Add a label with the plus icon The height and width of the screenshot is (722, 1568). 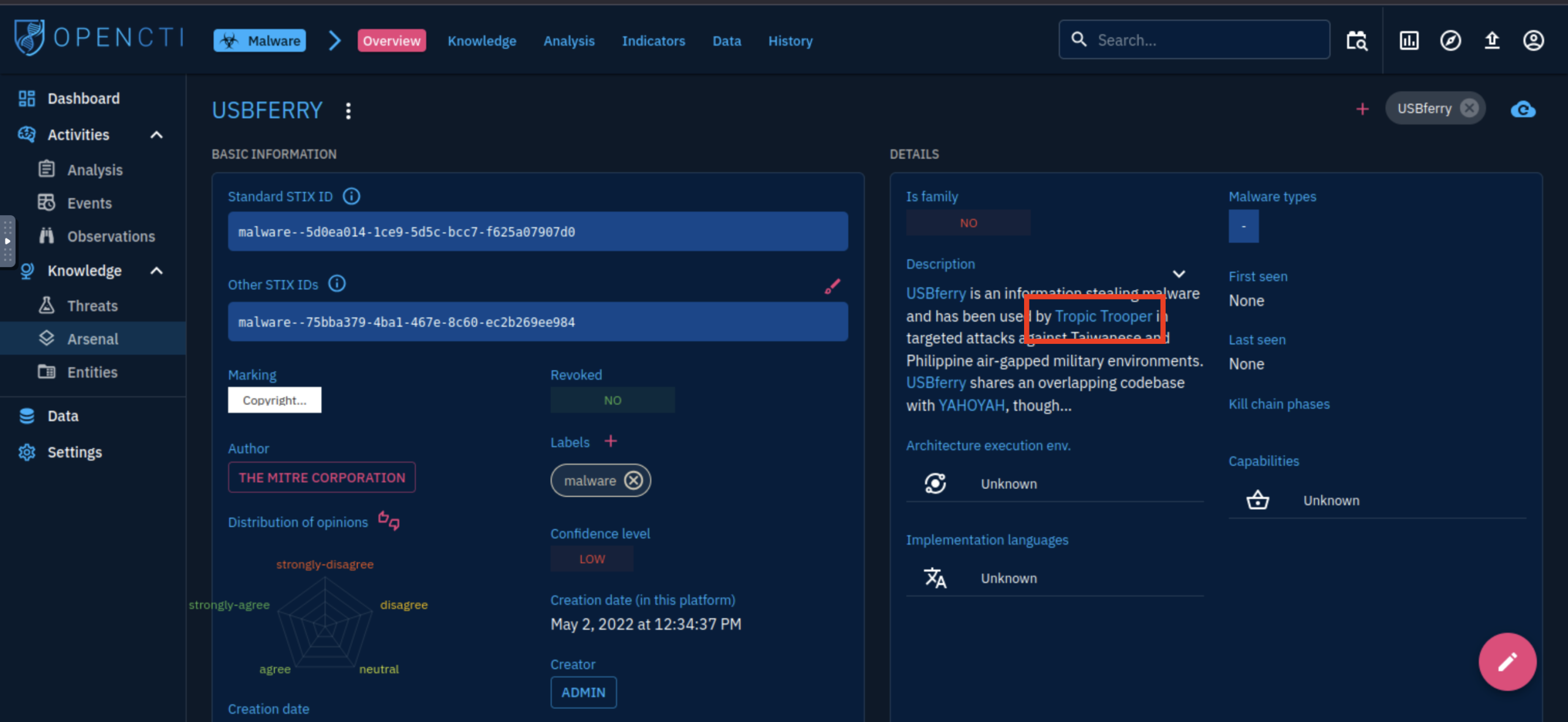(611, 441)
